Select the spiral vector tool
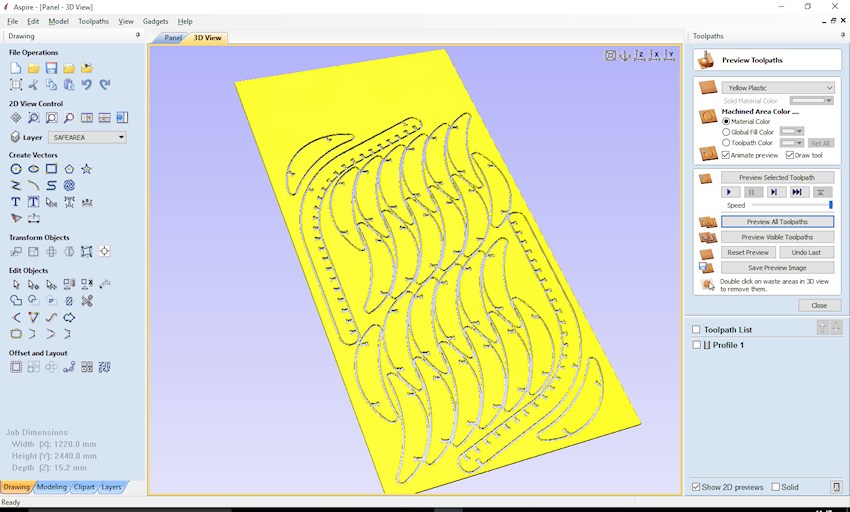This screenshot has width=850, height=512. tap(69, 185)
